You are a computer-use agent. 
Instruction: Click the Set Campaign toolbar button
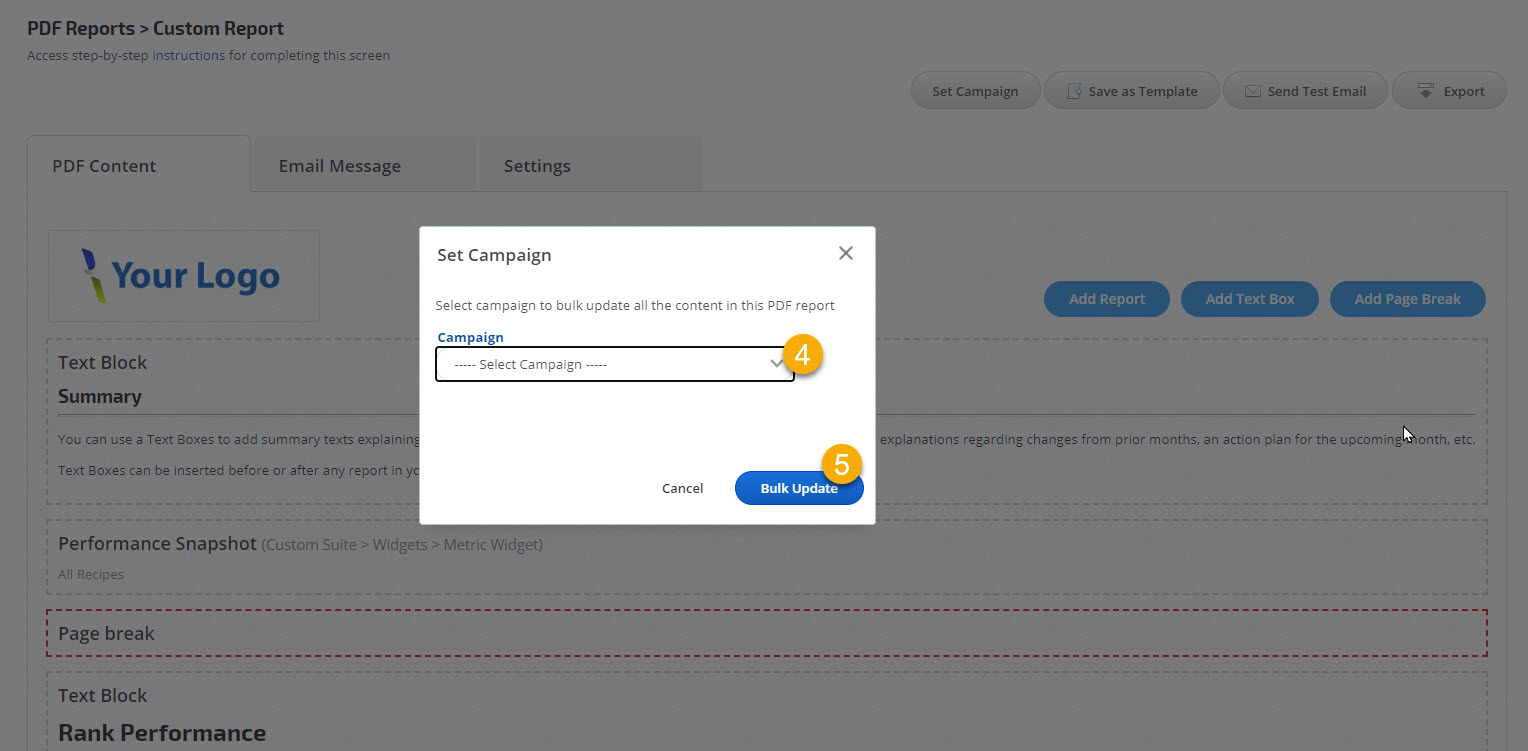(975, 91)
